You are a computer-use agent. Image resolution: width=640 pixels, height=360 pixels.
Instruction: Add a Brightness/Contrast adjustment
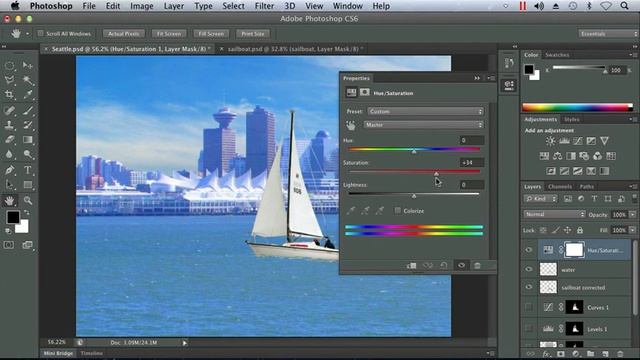[x=550, y=141]
